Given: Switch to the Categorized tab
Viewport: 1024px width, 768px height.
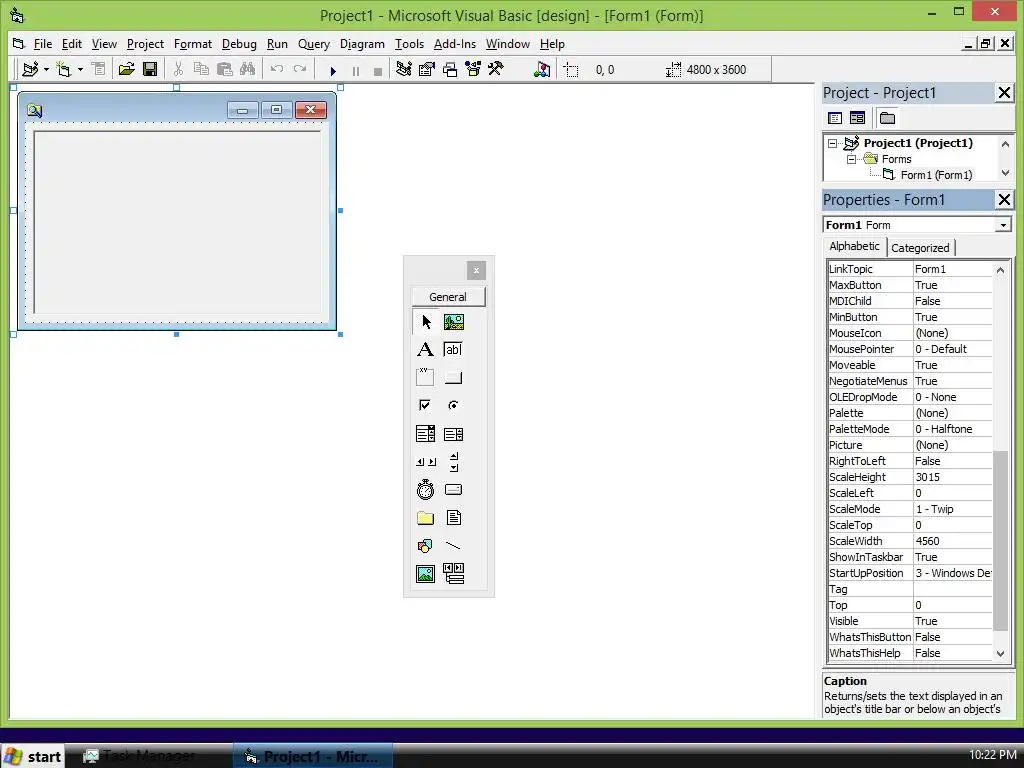Looking at the screenshot, I should pos(920,248).
